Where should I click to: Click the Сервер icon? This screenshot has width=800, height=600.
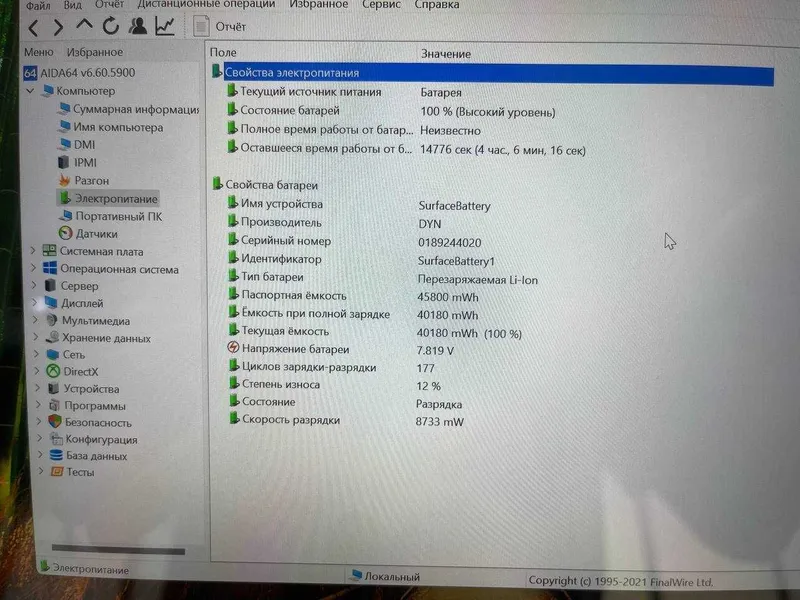50,285
